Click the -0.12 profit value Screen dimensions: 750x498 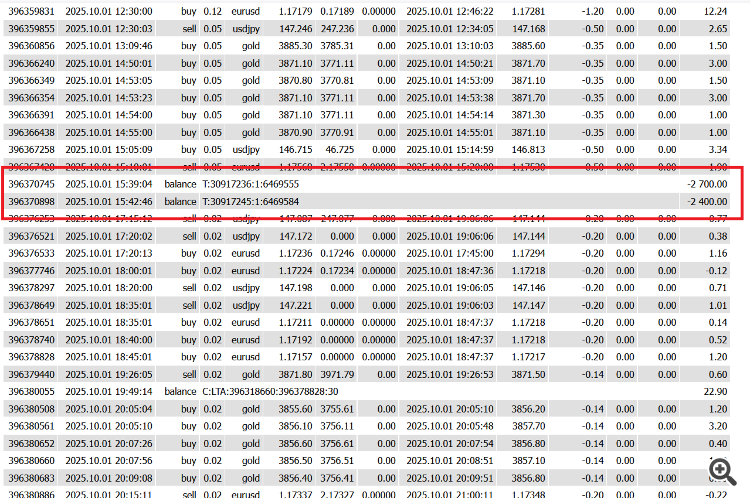[x=717, y=271]
